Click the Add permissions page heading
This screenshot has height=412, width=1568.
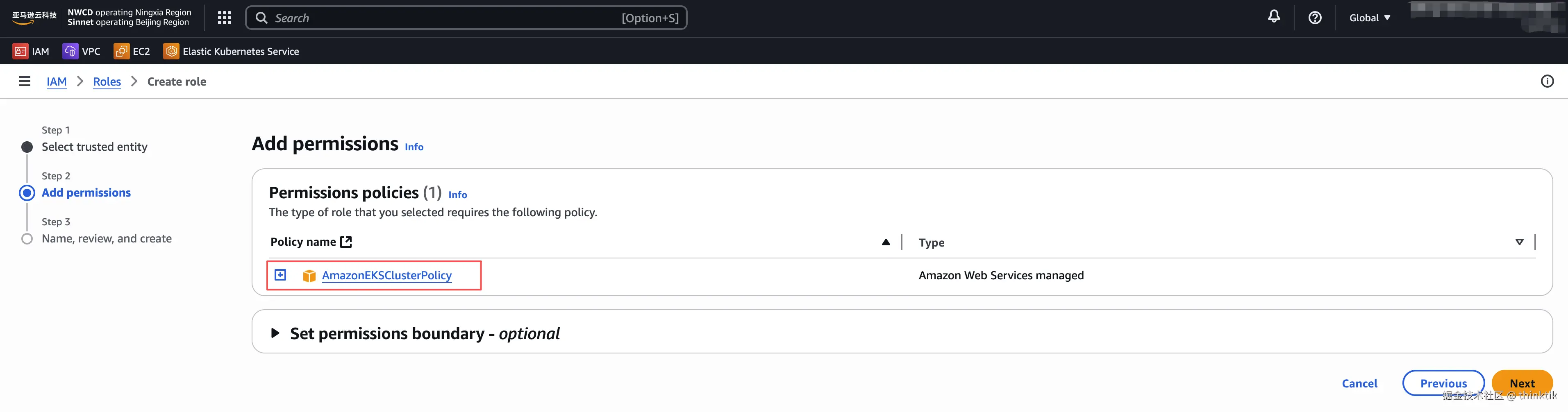(x=325, y=144)
